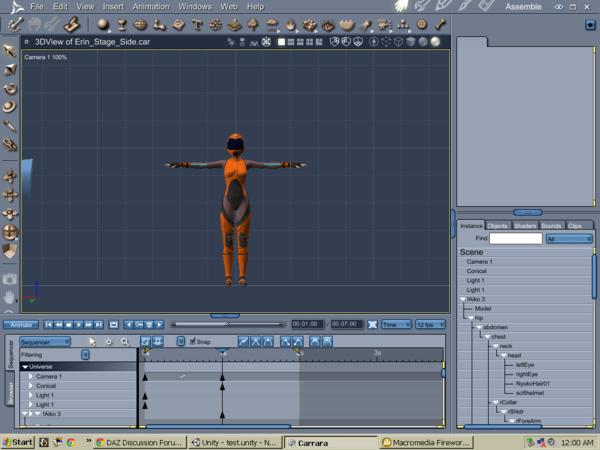The width and height of the screenshot is (600, 450).
Task: Select the sequencer arrow pointer tool
Action: point(92,342)
